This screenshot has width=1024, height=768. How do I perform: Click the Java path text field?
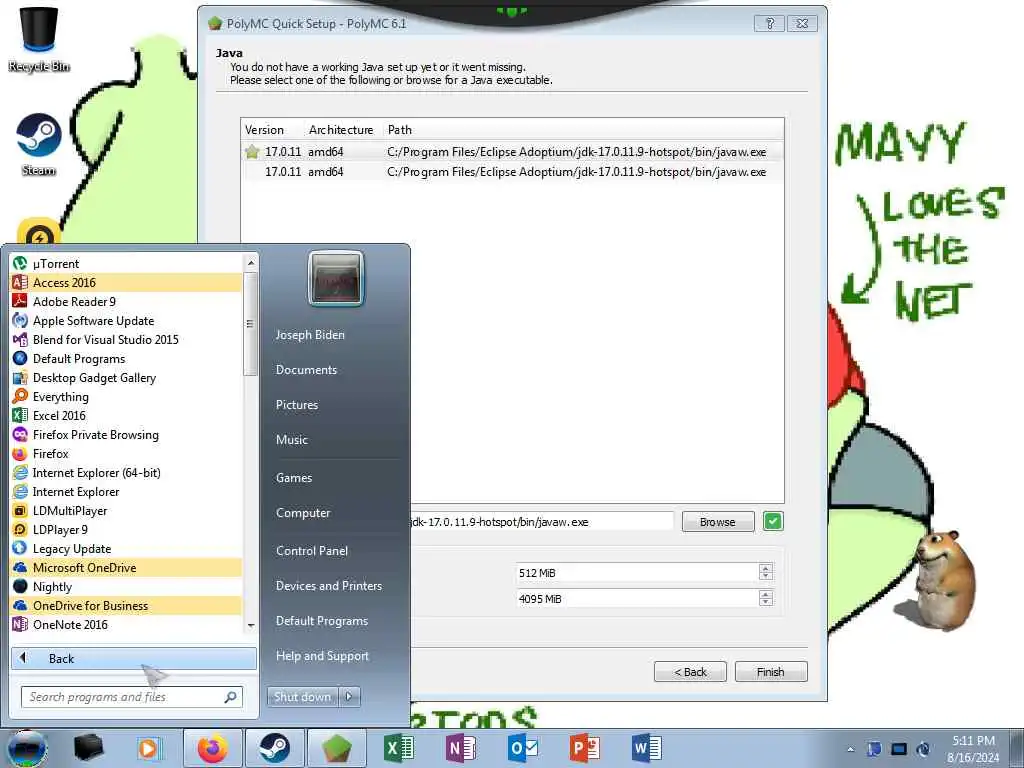click(542, 522)
